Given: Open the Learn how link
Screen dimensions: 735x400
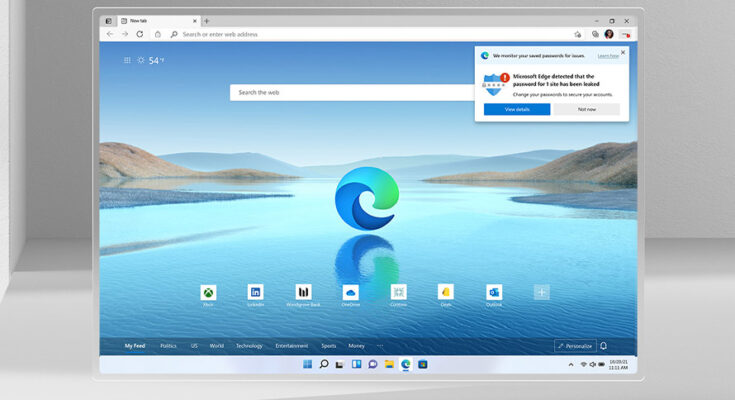Looking at the screenshot, I should click(x=608, y=56).
